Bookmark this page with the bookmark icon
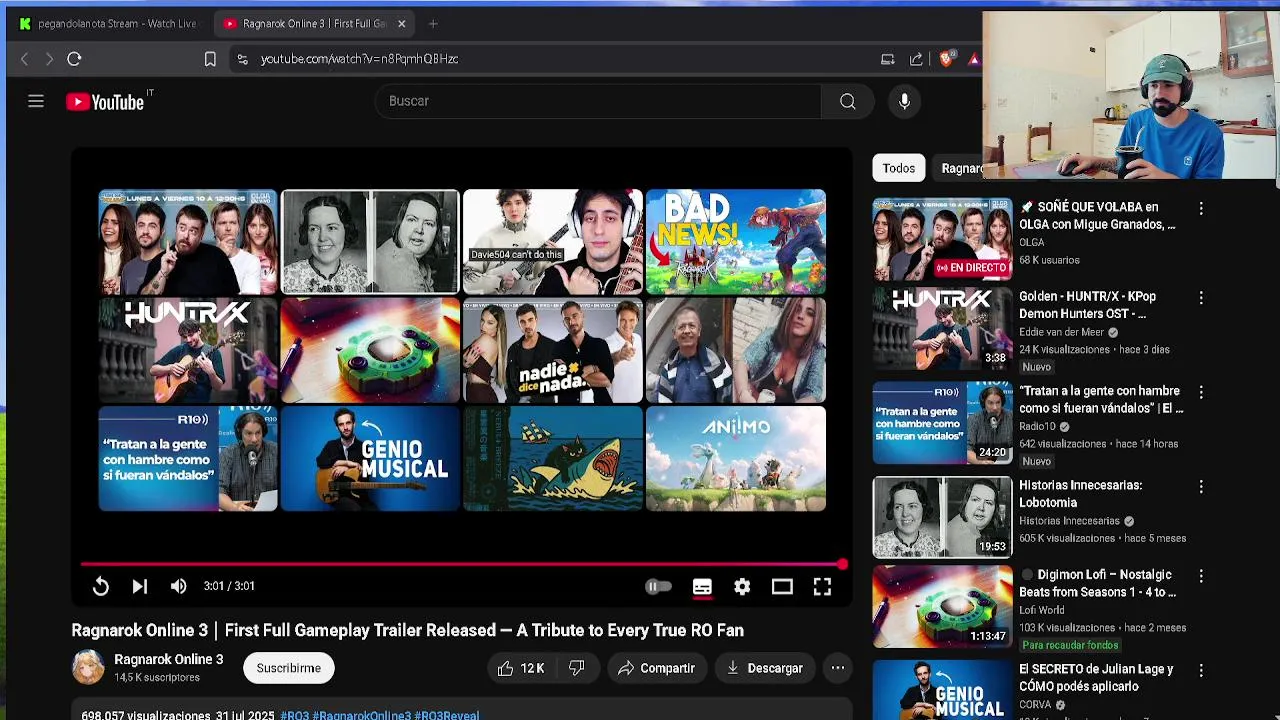This screenshot has width=1280, height=720. [210, 59]
